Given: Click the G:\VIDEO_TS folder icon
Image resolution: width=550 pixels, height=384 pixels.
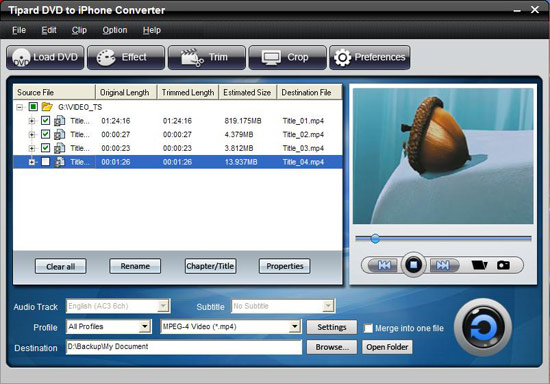Looking at the screenshot, I should click(47, 107).
